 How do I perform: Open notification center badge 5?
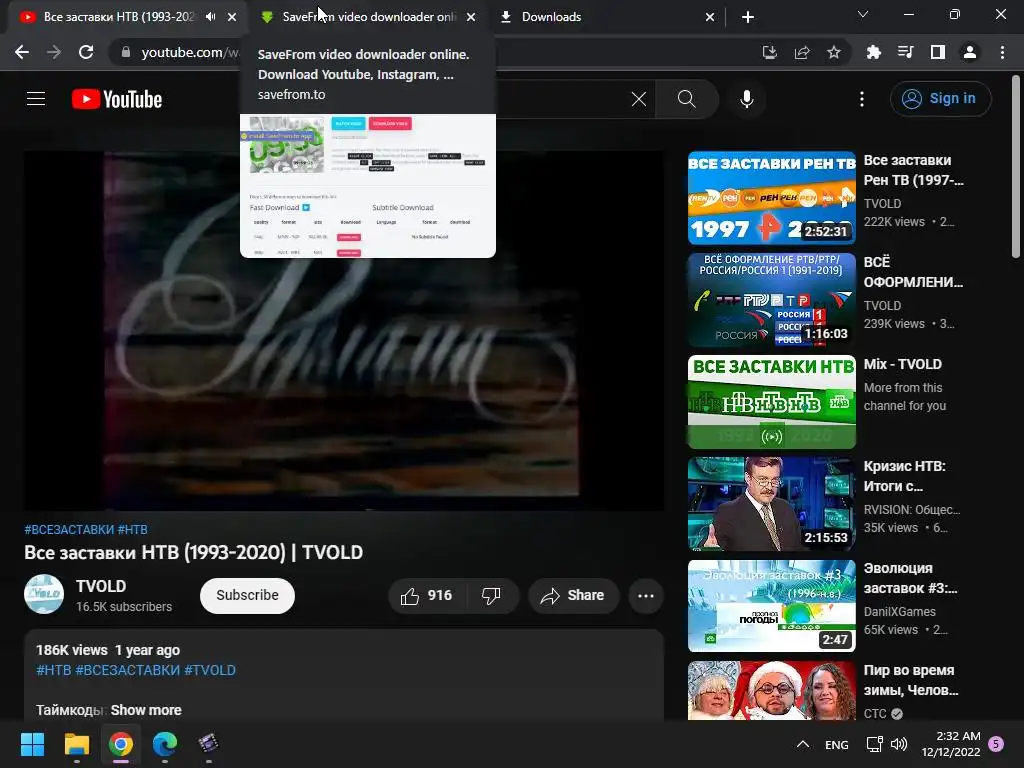(x=996, y=744)
